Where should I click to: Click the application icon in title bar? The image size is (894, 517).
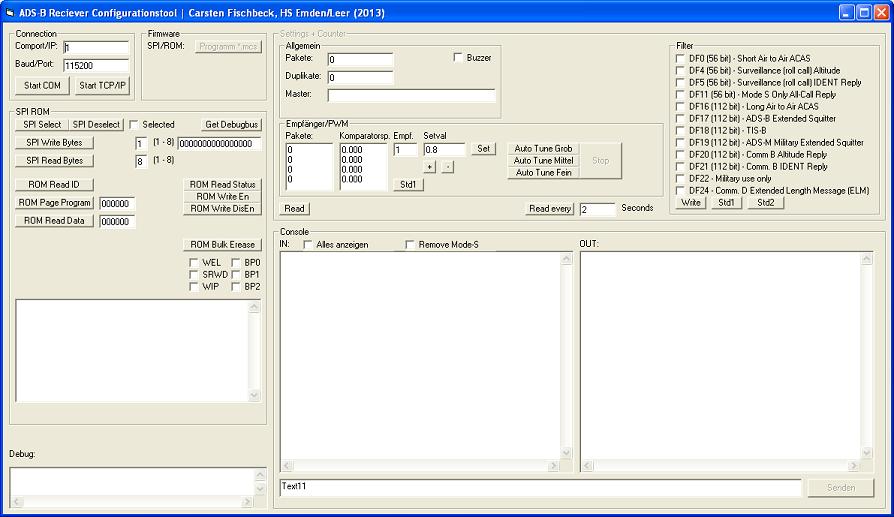(10, 13)
